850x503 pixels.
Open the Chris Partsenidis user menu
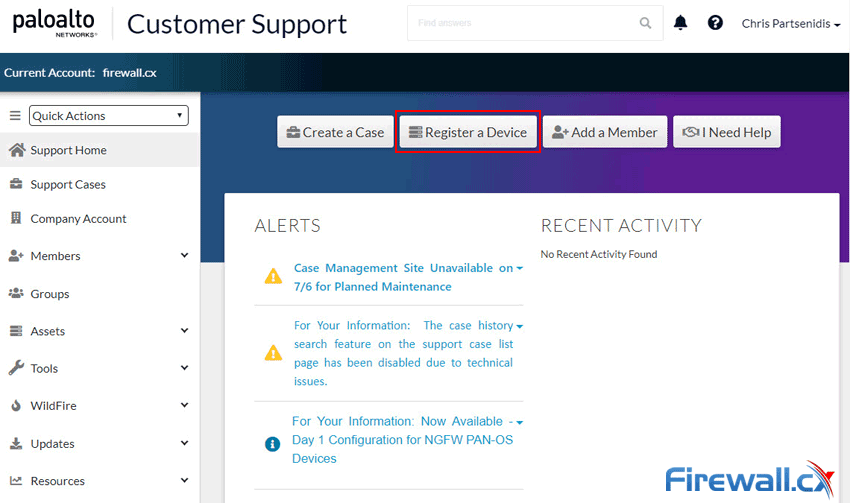point(790,24)
